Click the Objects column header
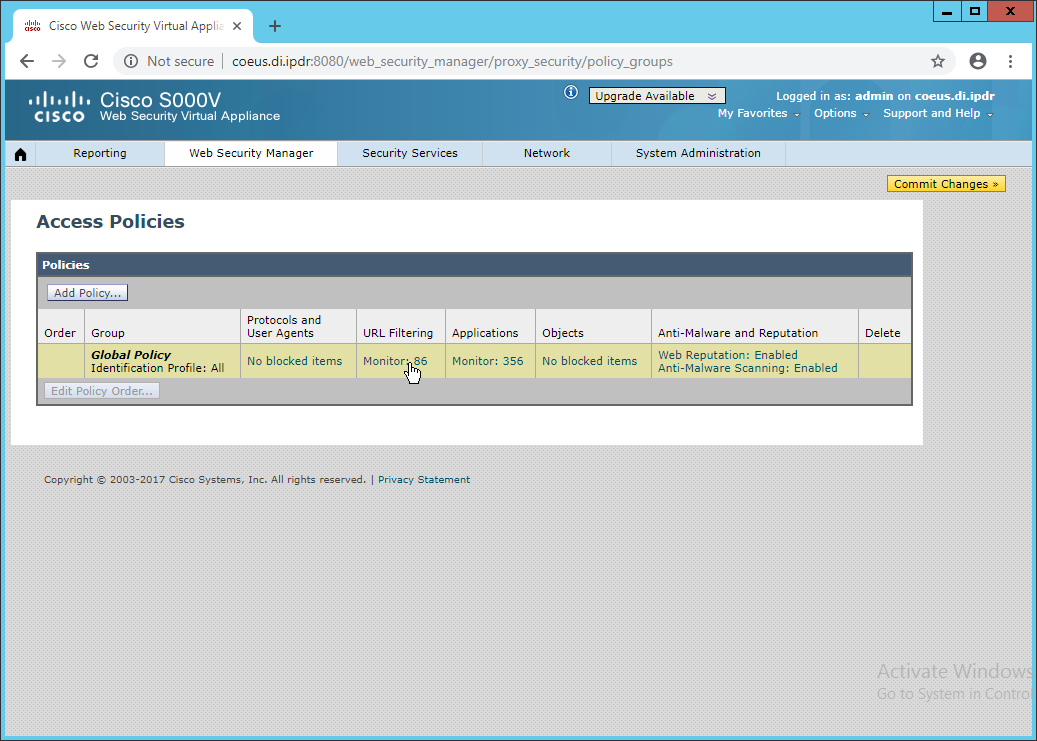1037x741 pixels. pos(563,333)
